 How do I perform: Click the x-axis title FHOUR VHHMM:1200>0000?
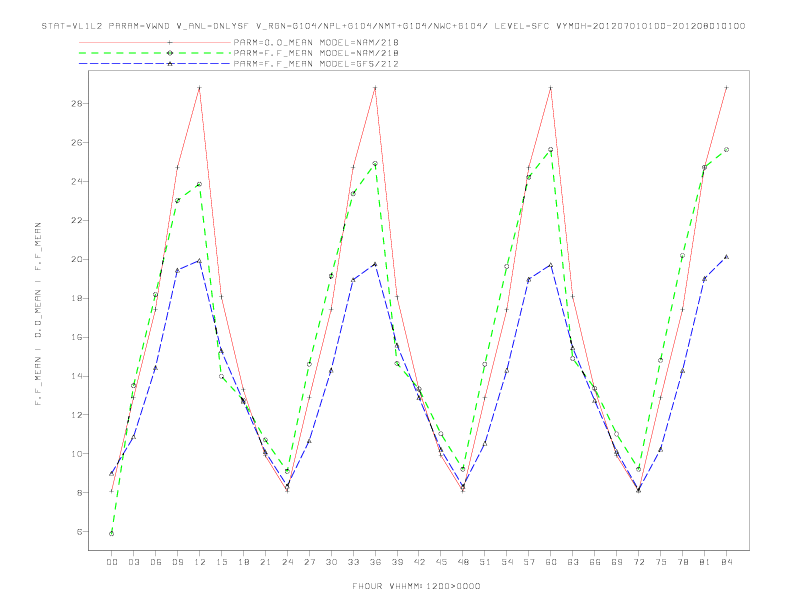pos(416,586)
